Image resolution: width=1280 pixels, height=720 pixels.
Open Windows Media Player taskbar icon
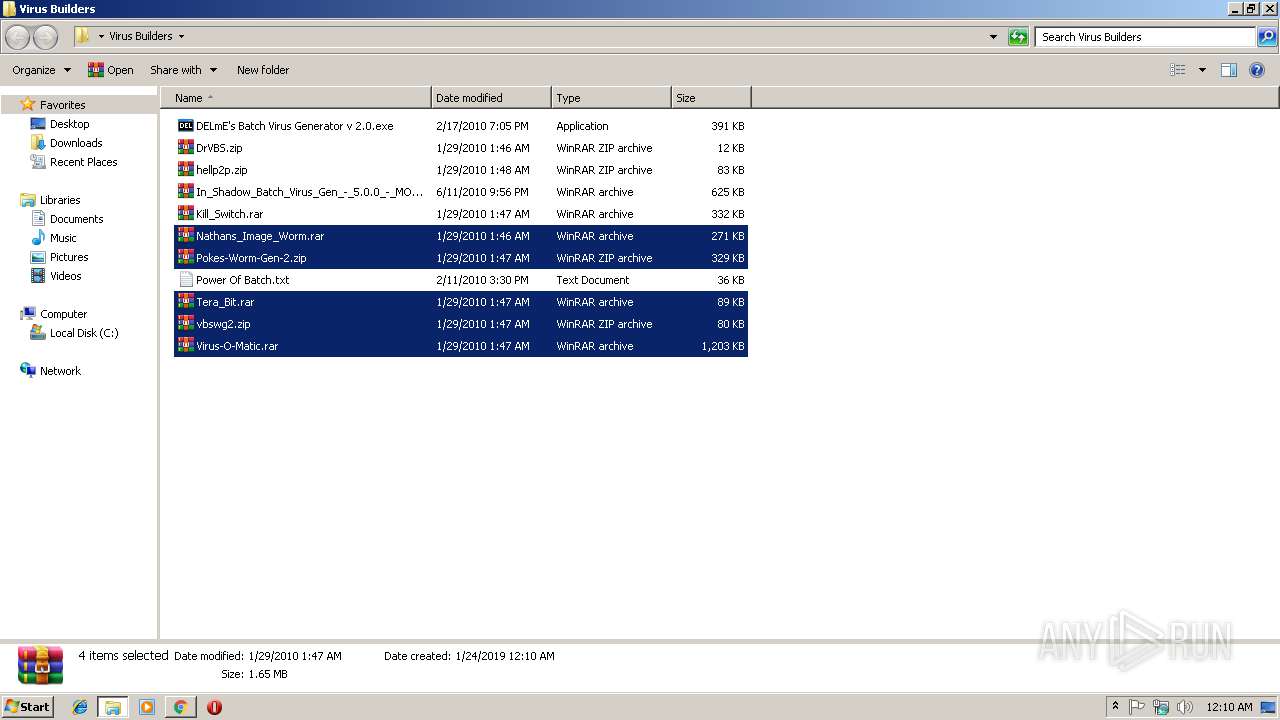pos(147,707)
